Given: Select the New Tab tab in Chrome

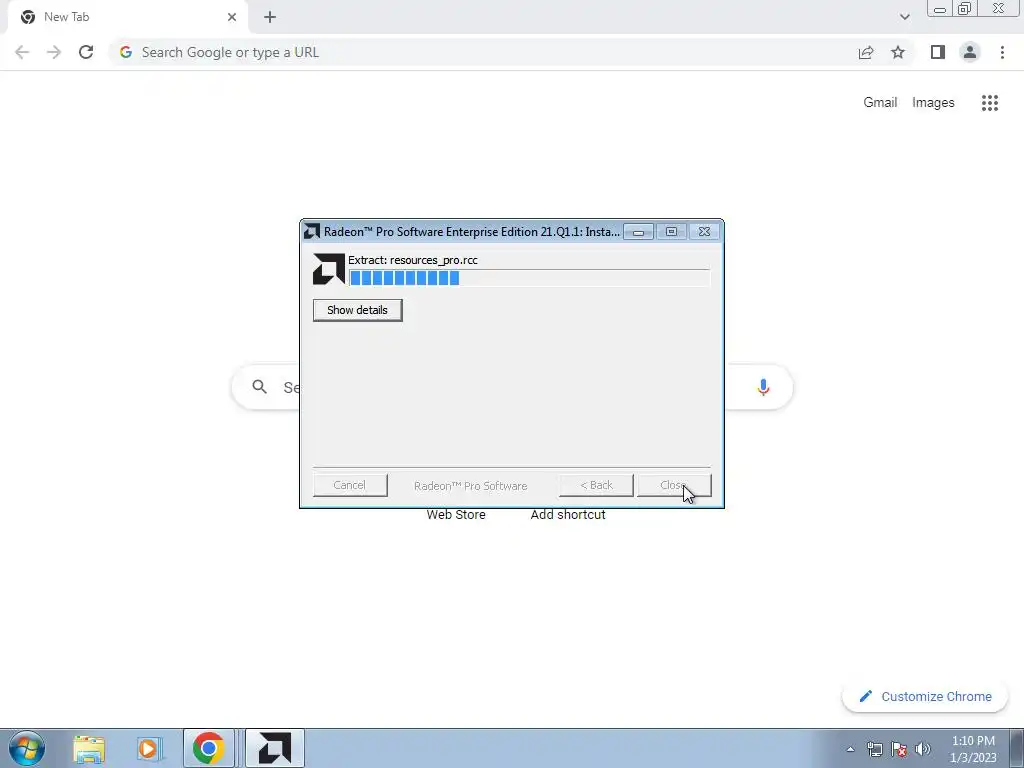Looking at the screenshot, I should tap(127, 17).
